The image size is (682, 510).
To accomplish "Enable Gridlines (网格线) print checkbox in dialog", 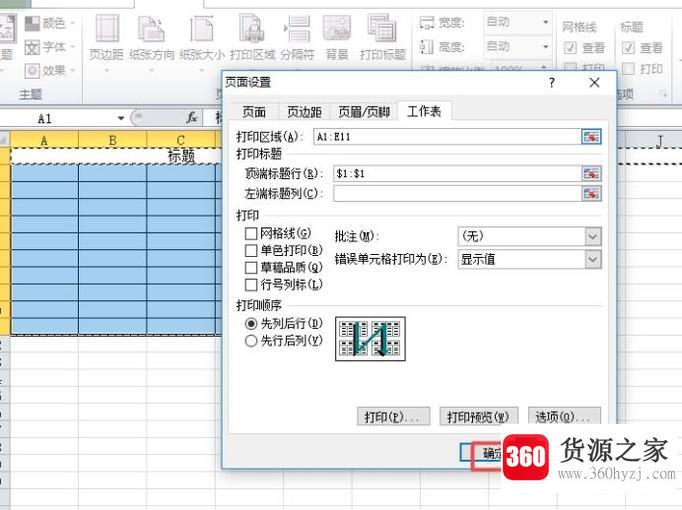I will (x=251, y=234).
